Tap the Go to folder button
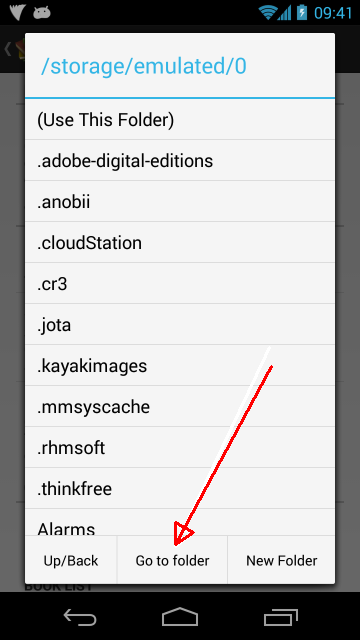360x640 pixels. pyautogui.click(x=172, y=560)
